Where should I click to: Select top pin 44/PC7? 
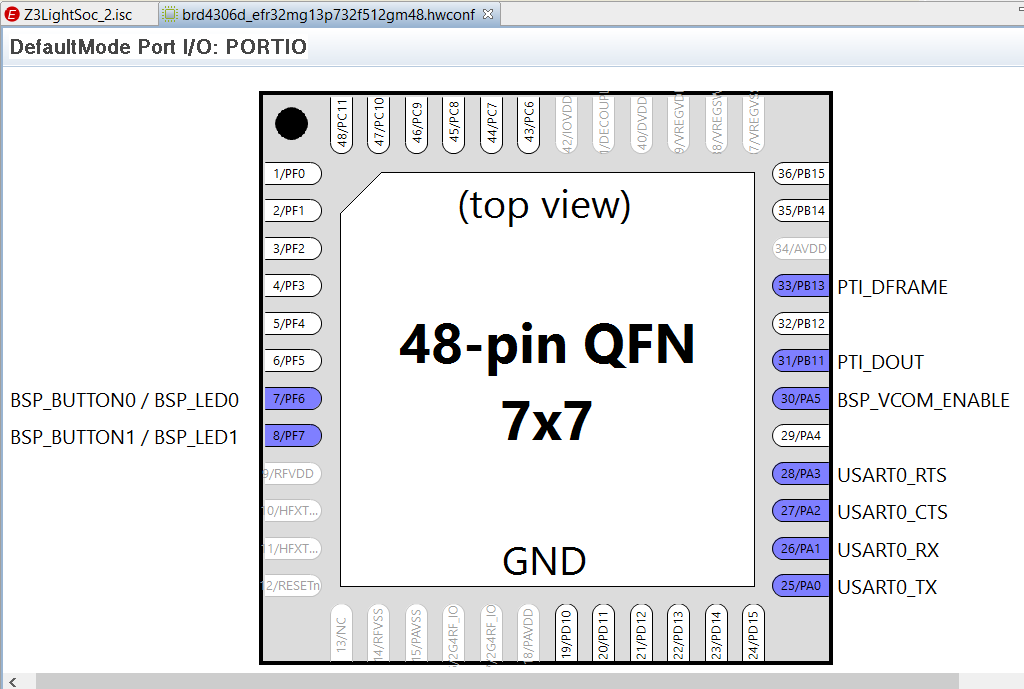point(492,124)
